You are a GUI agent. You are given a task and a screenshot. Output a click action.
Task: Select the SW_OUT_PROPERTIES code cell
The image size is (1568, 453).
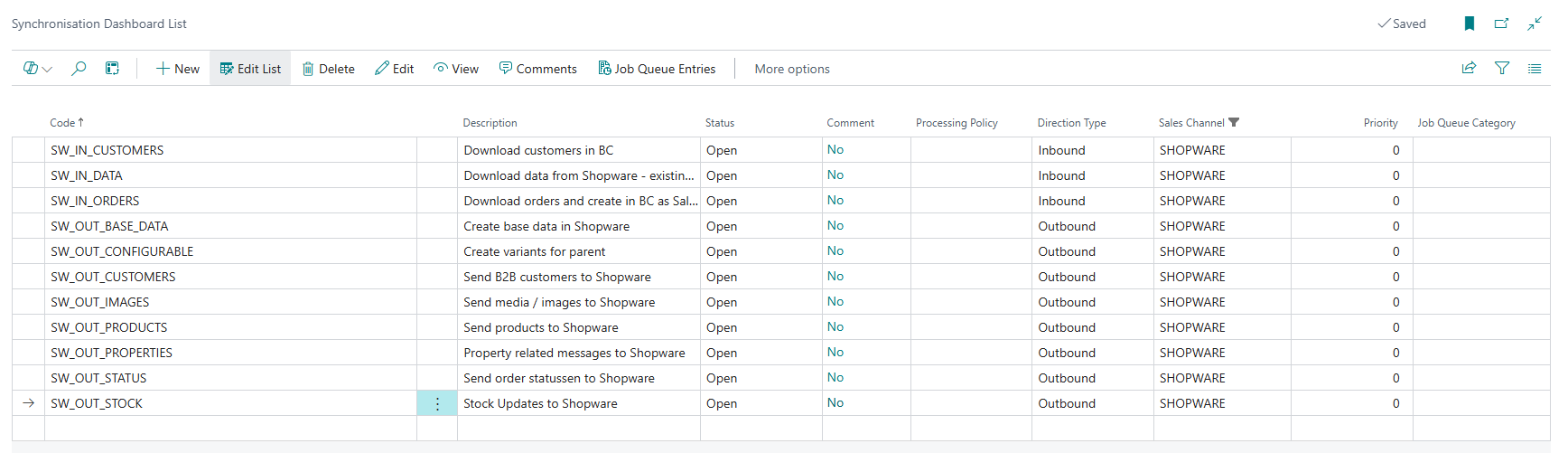[230, 353]
